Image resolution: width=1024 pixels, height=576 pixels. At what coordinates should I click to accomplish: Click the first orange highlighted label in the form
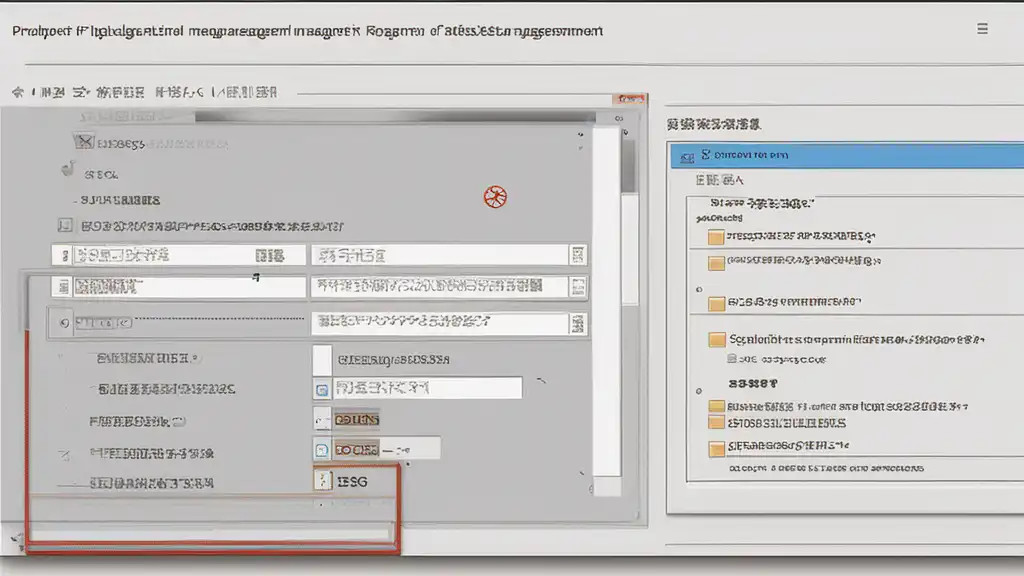click(357, 420)
